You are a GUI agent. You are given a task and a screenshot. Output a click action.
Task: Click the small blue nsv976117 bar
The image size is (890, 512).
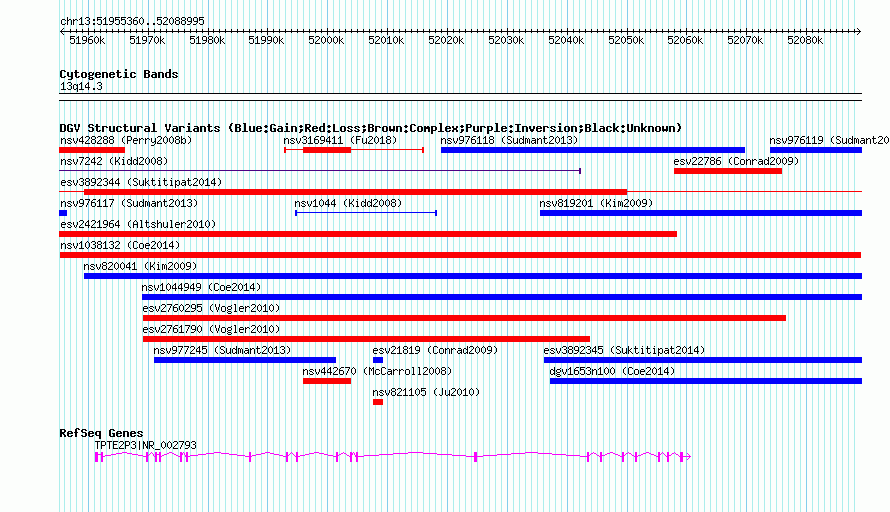pos(63,213)
